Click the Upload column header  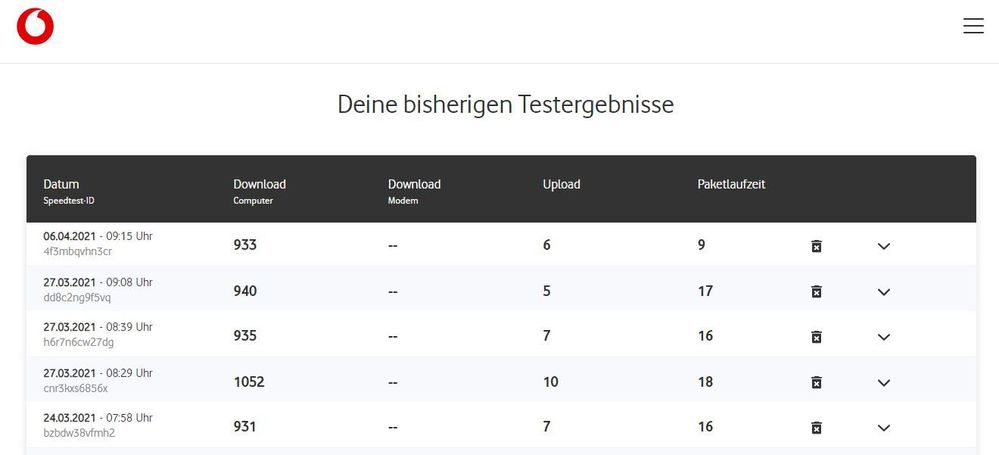tap(561, 184)
